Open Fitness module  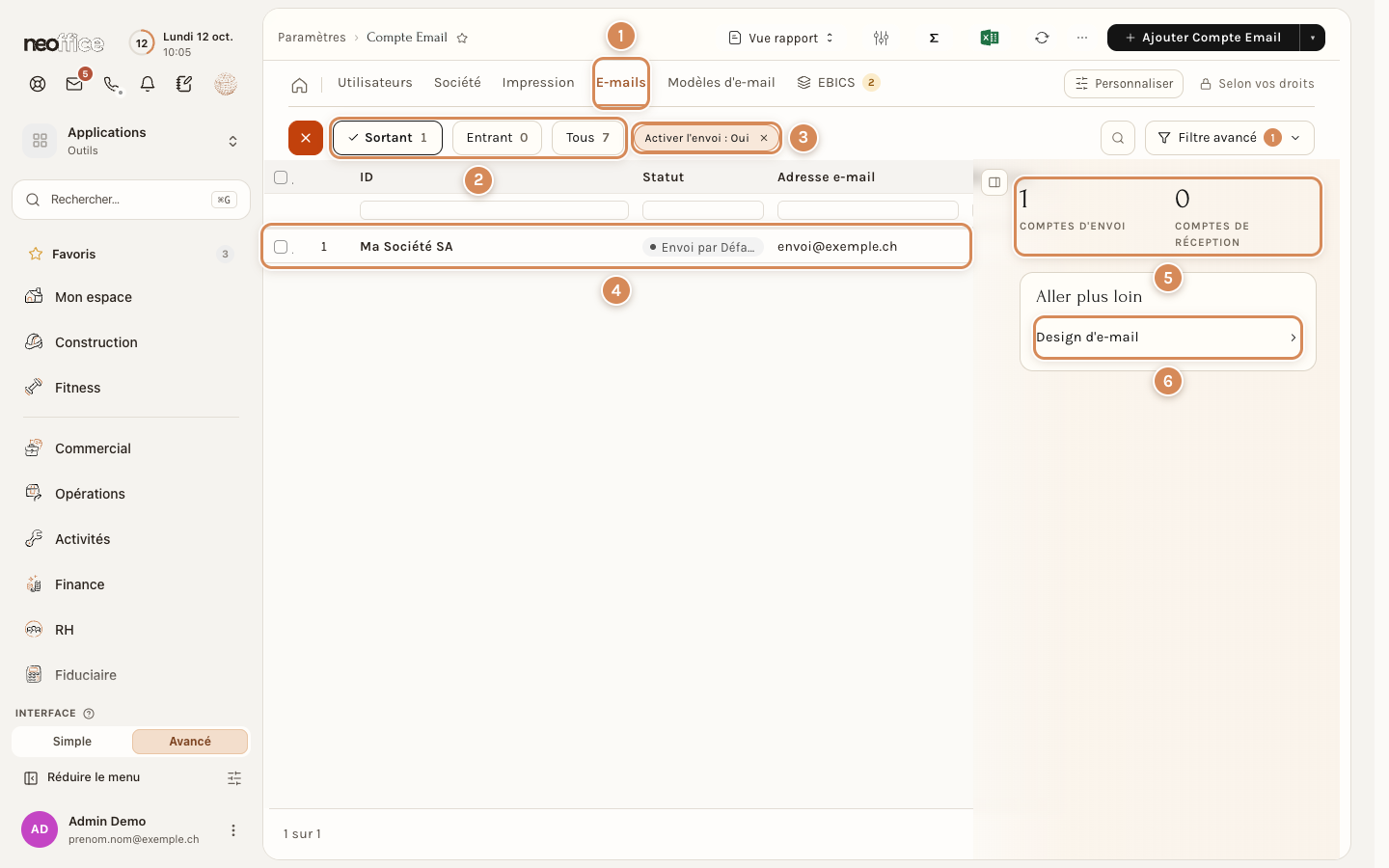coord(131,388)
